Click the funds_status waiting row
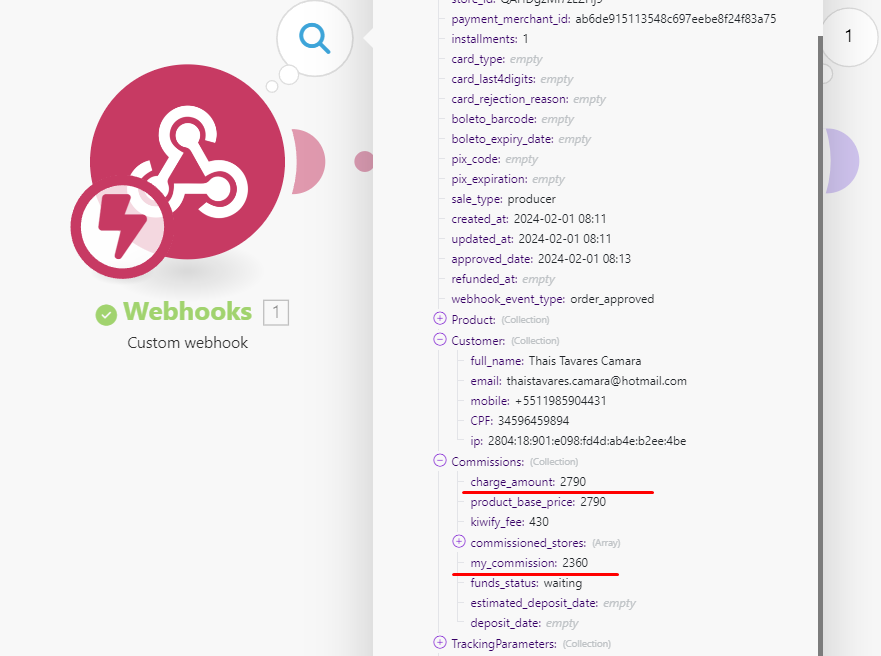Screen dimensions: 881x656 (x=526, y=583)
